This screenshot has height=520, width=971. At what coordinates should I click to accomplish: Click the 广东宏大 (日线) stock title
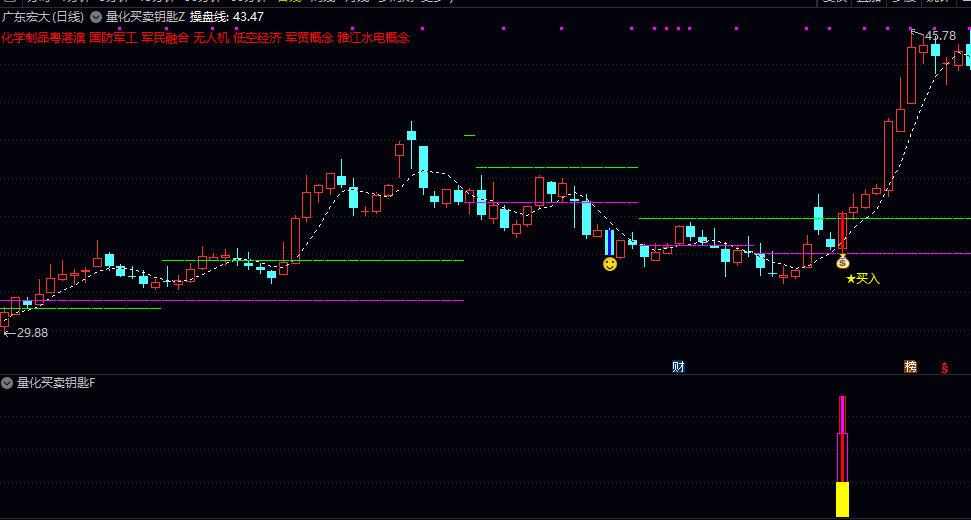click(x=43, y=17)
